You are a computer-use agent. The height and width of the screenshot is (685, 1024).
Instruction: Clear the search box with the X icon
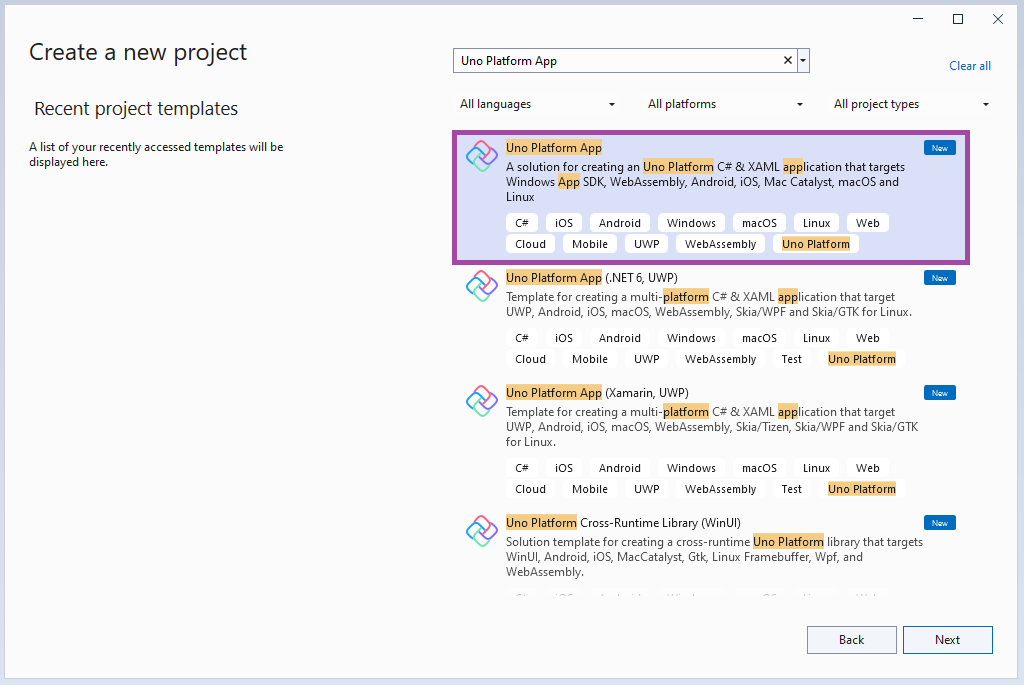(x=788, y=61)
